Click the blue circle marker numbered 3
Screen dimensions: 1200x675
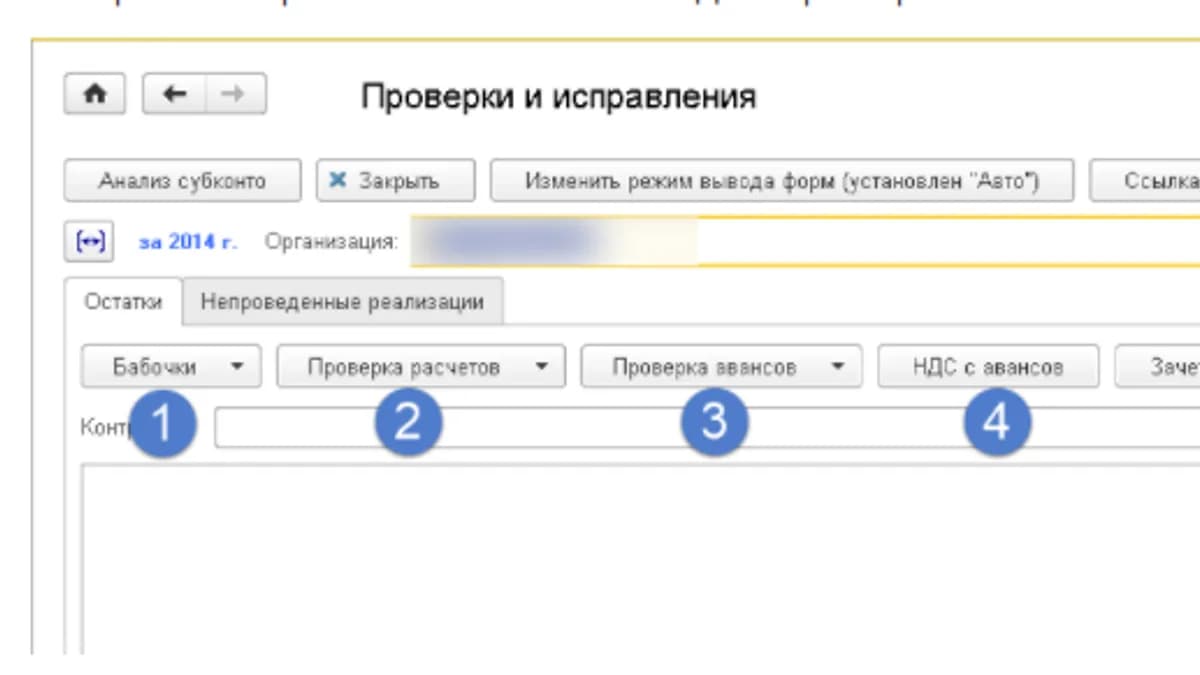pos(714,424)
